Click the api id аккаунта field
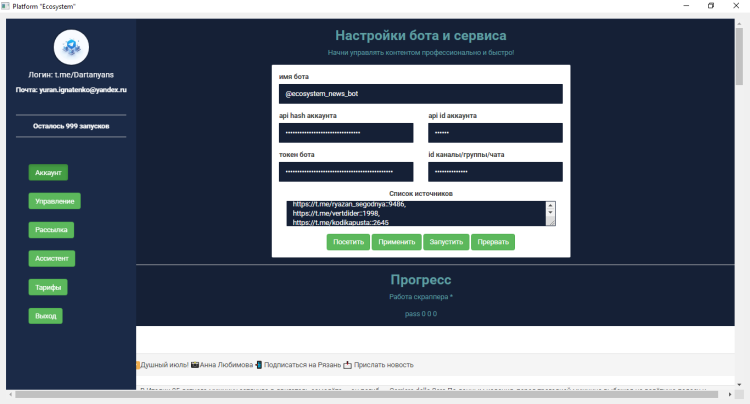The width and height of the screenshot is (750, 404). [495, 133]
